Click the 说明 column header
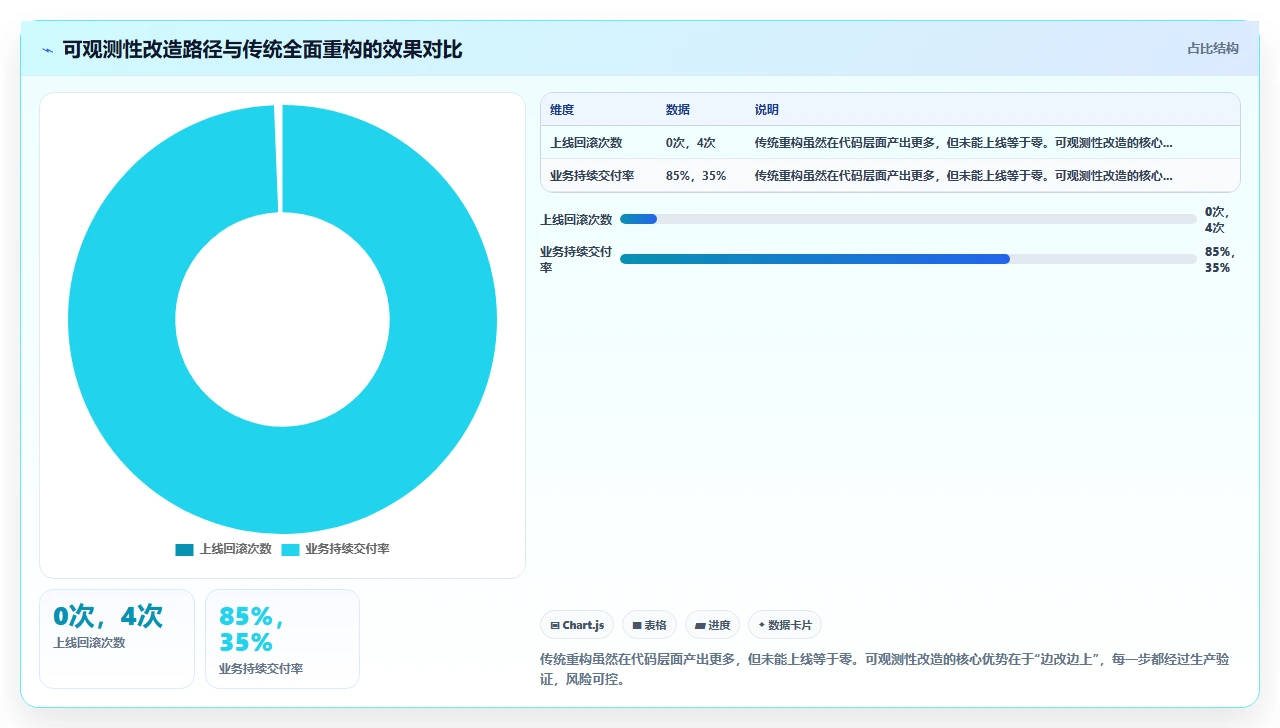Screen dimensions: 1280x728 [x=767, y=110]
